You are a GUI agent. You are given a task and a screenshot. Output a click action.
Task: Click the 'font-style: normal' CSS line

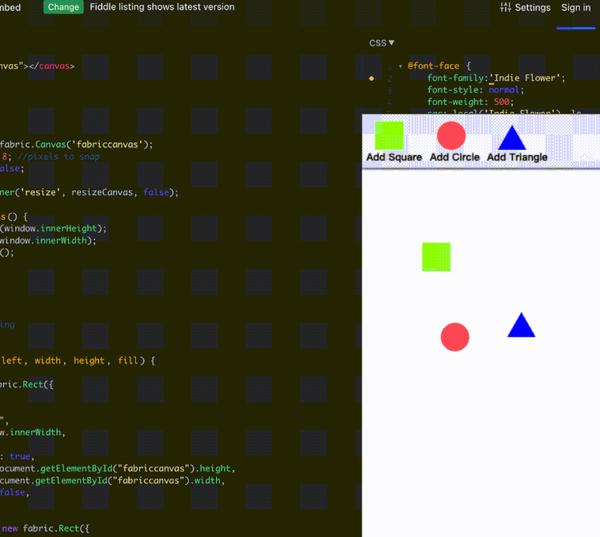pyautogui.click(x=475, y=90)
